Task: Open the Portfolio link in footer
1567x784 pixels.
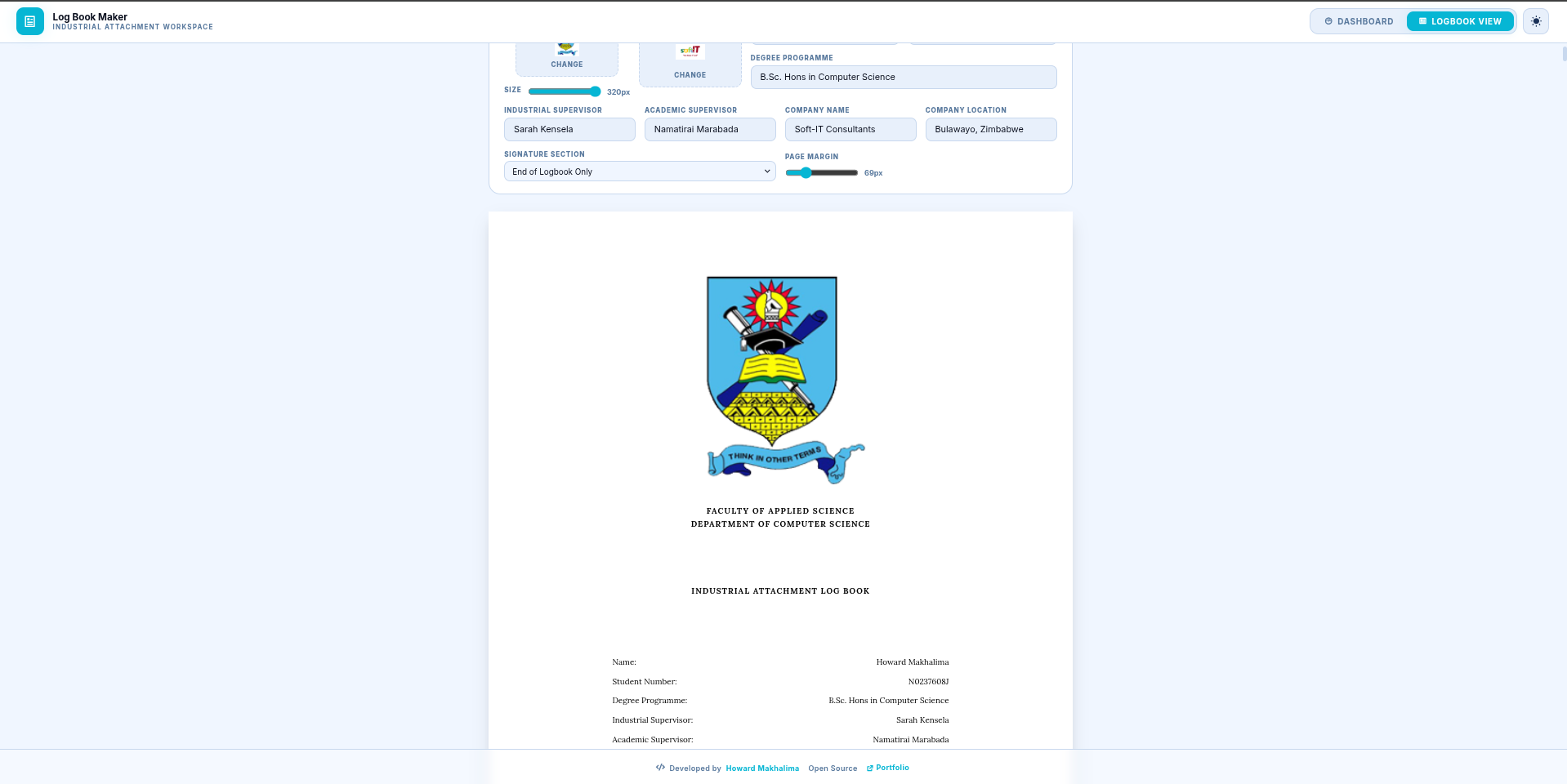Action: click(x=887, y=768)
